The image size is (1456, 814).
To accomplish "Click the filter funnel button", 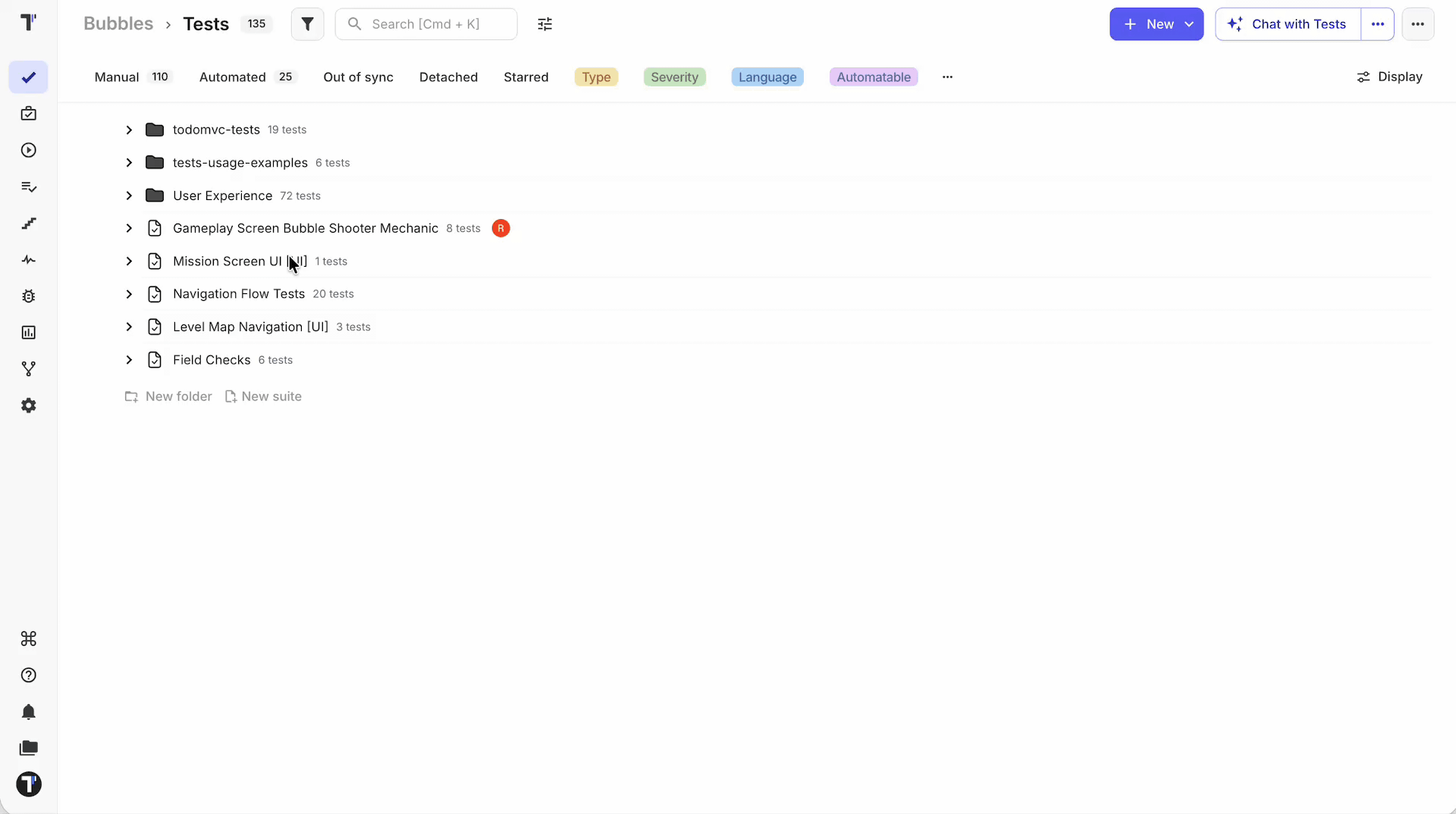I will click(307, 24).
